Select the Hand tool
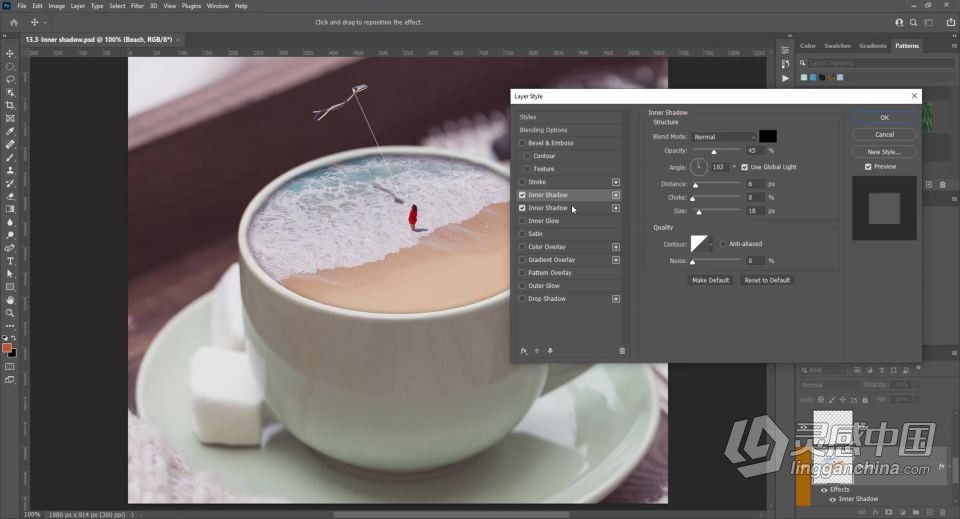The image size is (960, 519). pyautogui.click(x=10, y=300)
